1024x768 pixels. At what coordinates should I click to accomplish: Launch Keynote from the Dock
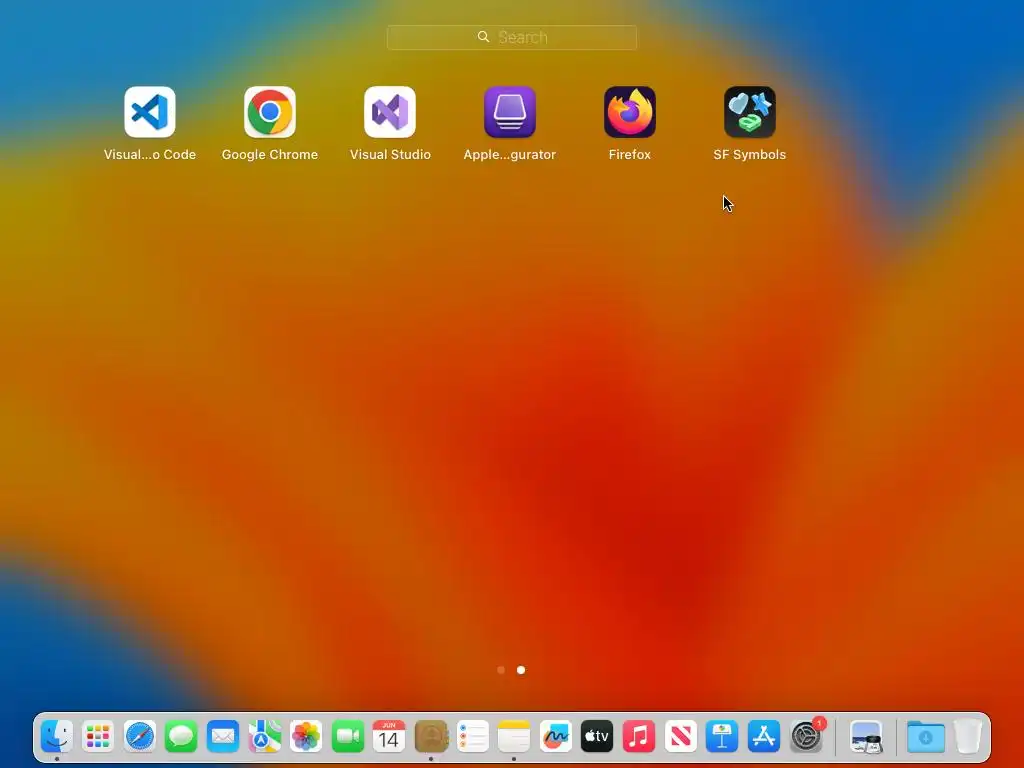pos(722,737)
